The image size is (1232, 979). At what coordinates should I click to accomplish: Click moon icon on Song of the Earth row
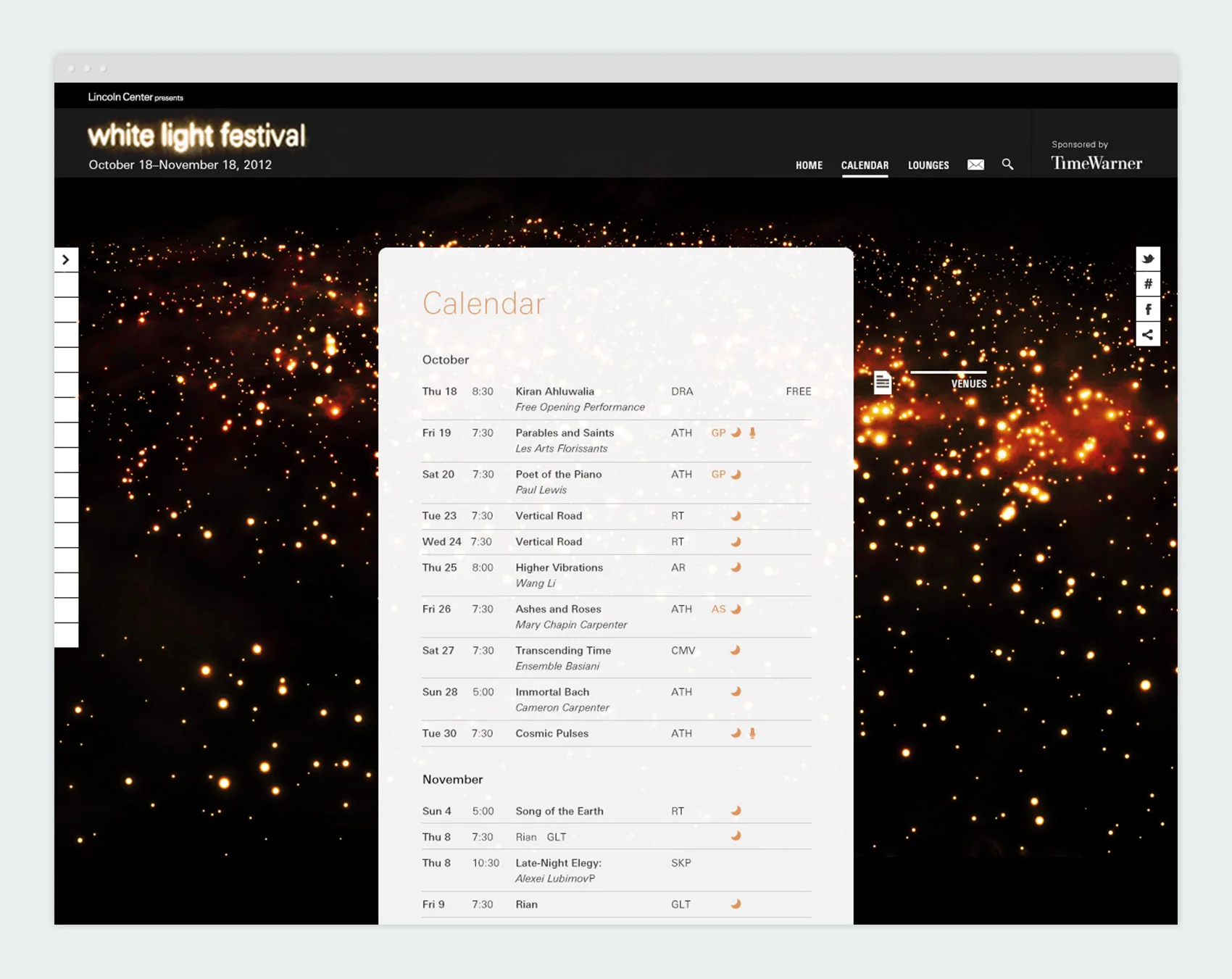click(736, 811)
